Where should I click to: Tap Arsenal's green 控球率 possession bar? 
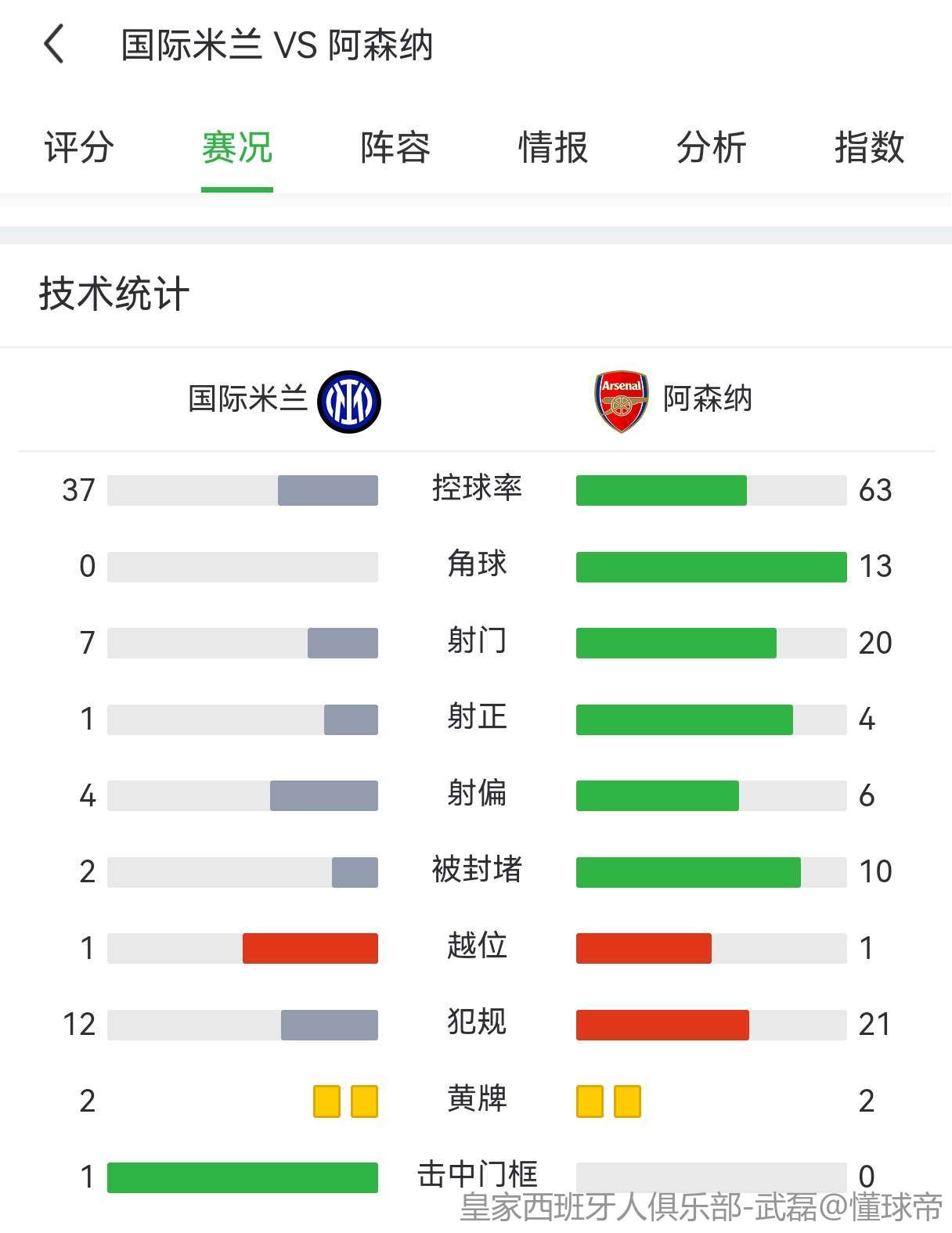(662, 490)
